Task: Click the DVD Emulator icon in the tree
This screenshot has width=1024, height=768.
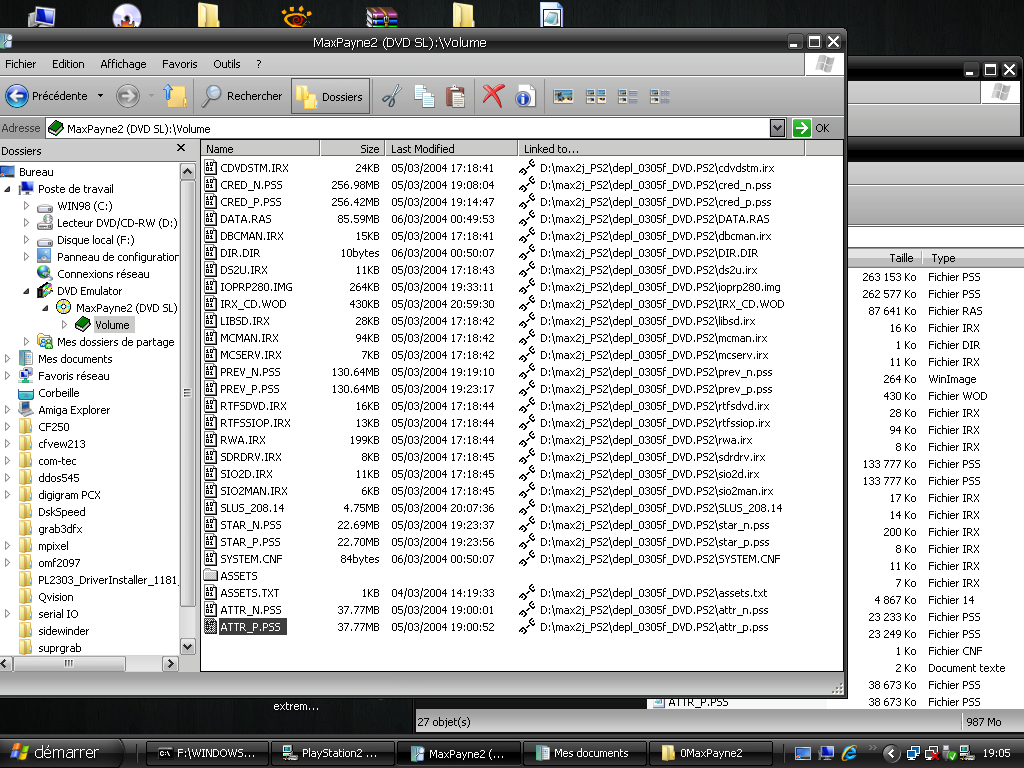Action: [x=45, y=291]
